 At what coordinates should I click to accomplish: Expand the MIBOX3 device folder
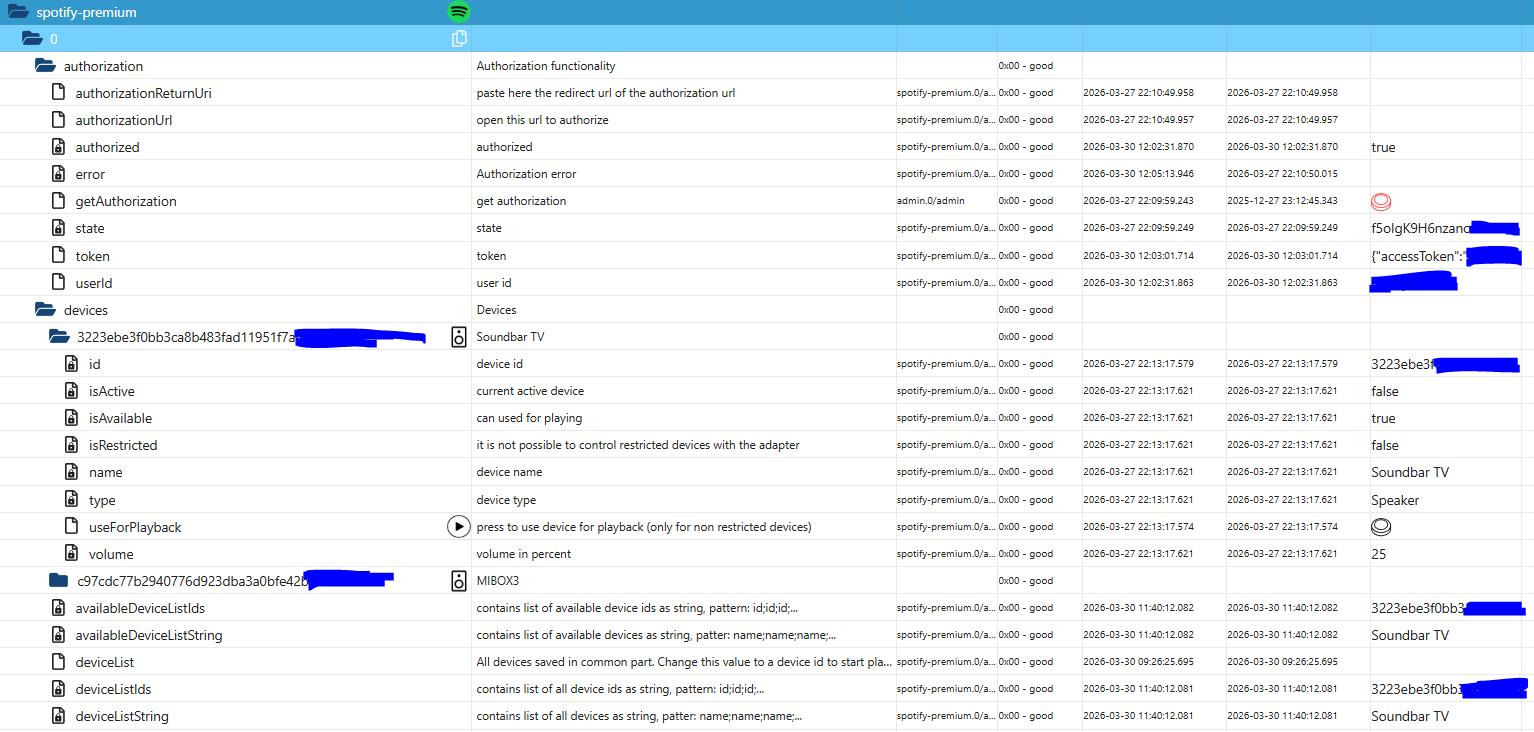click(58, 580)
